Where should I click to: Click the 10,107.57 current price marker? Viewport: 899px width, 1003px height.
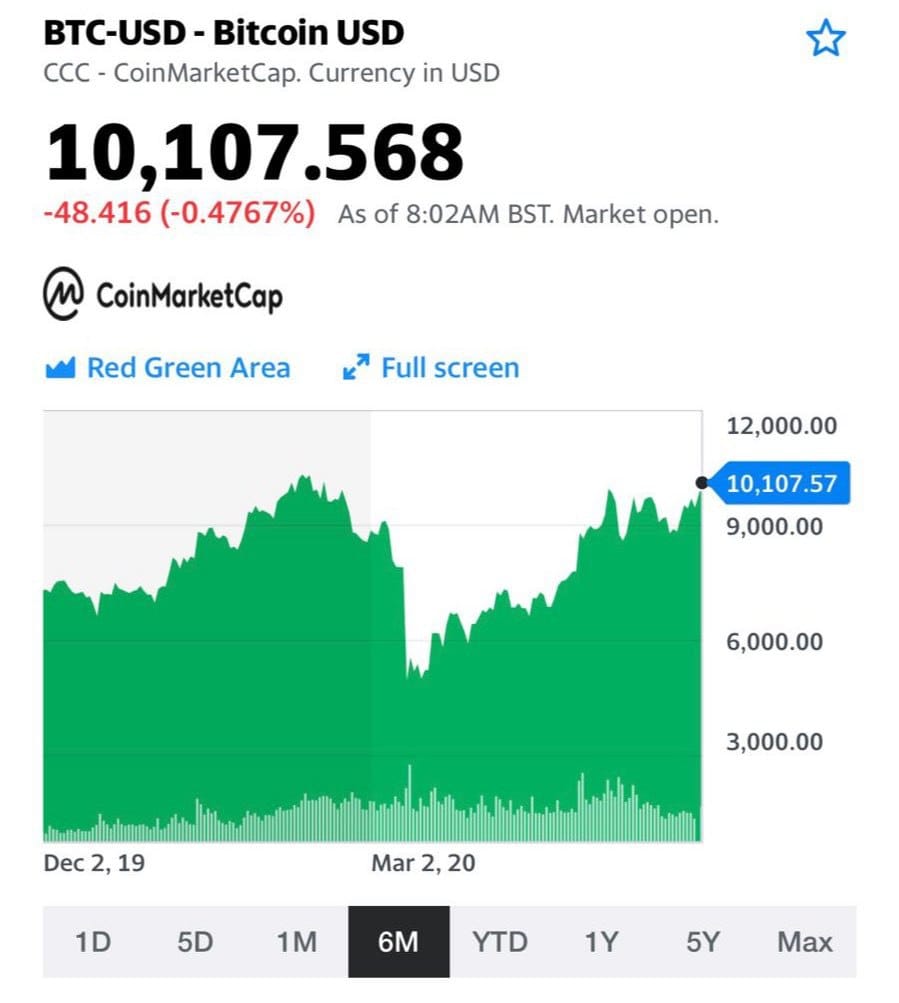click(781, 483)
